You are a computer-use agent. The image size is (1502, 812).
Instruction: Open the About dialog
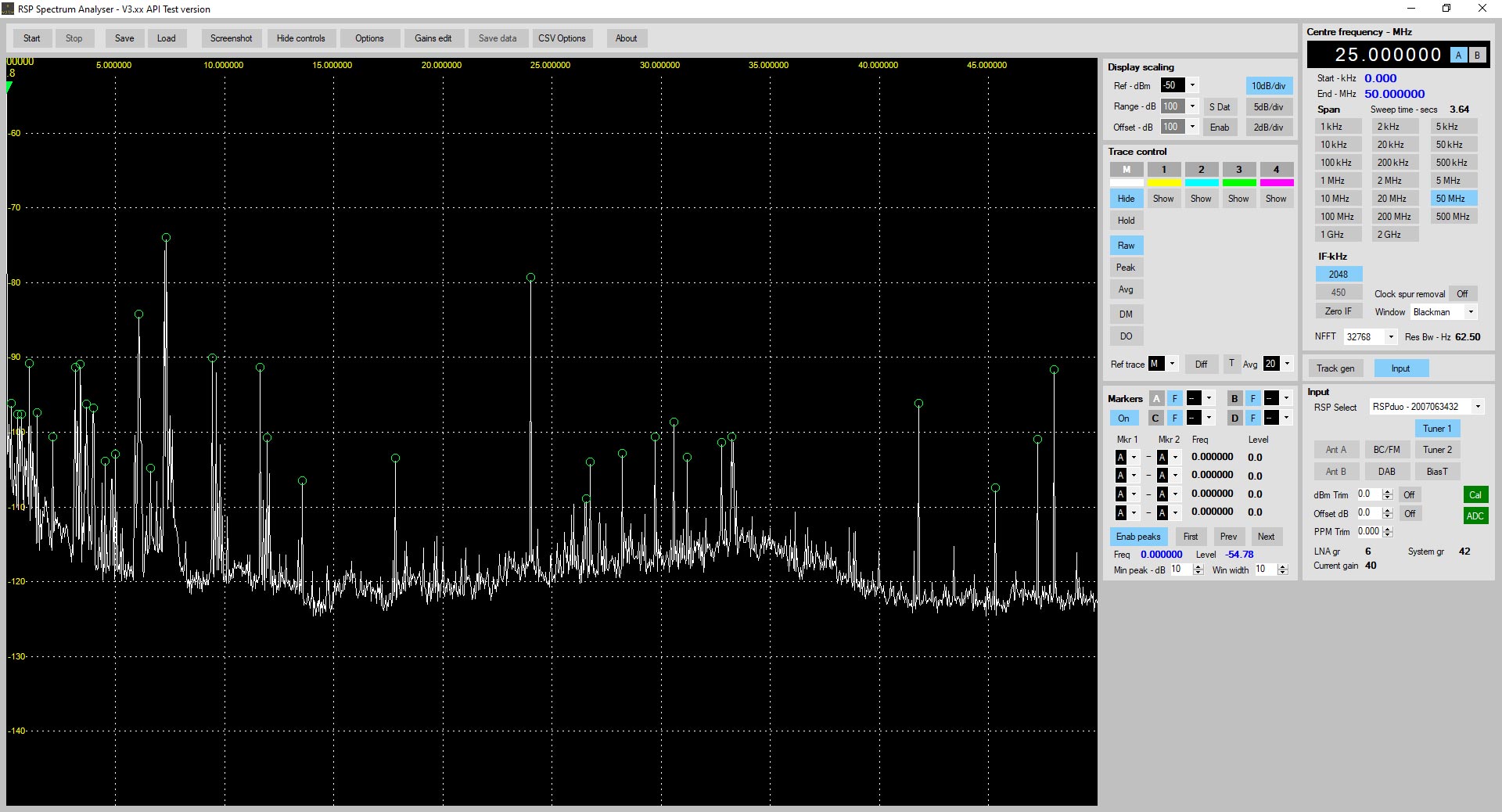[x=626, y=38]
